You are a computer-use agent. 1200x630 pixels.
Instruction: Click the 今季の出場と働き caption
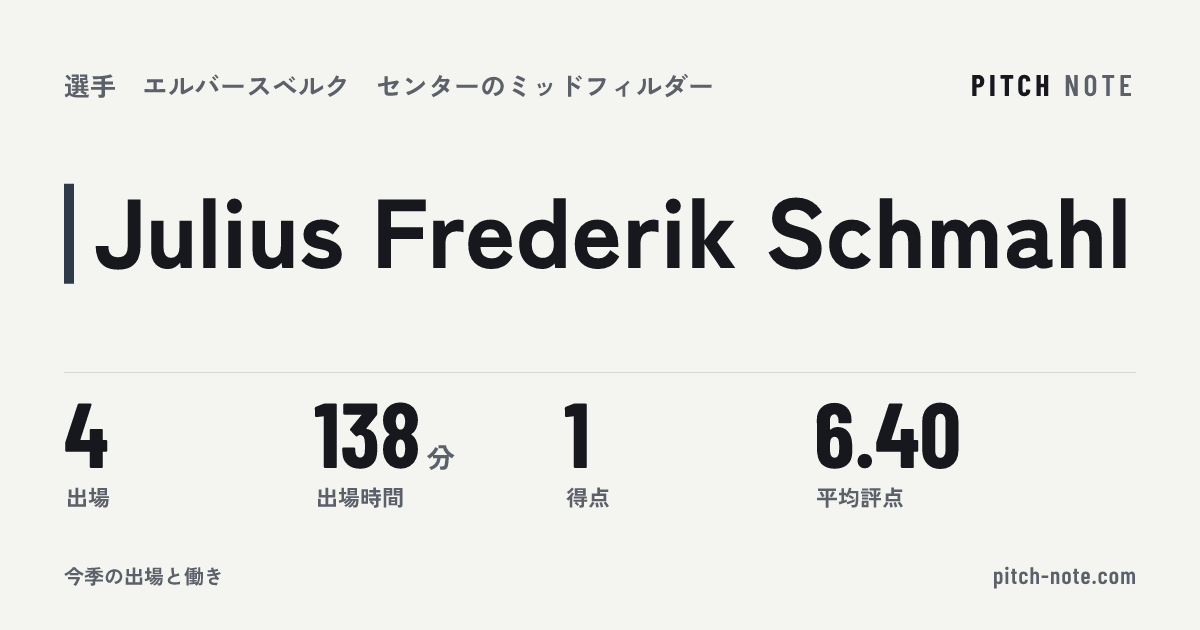[143, 577]
